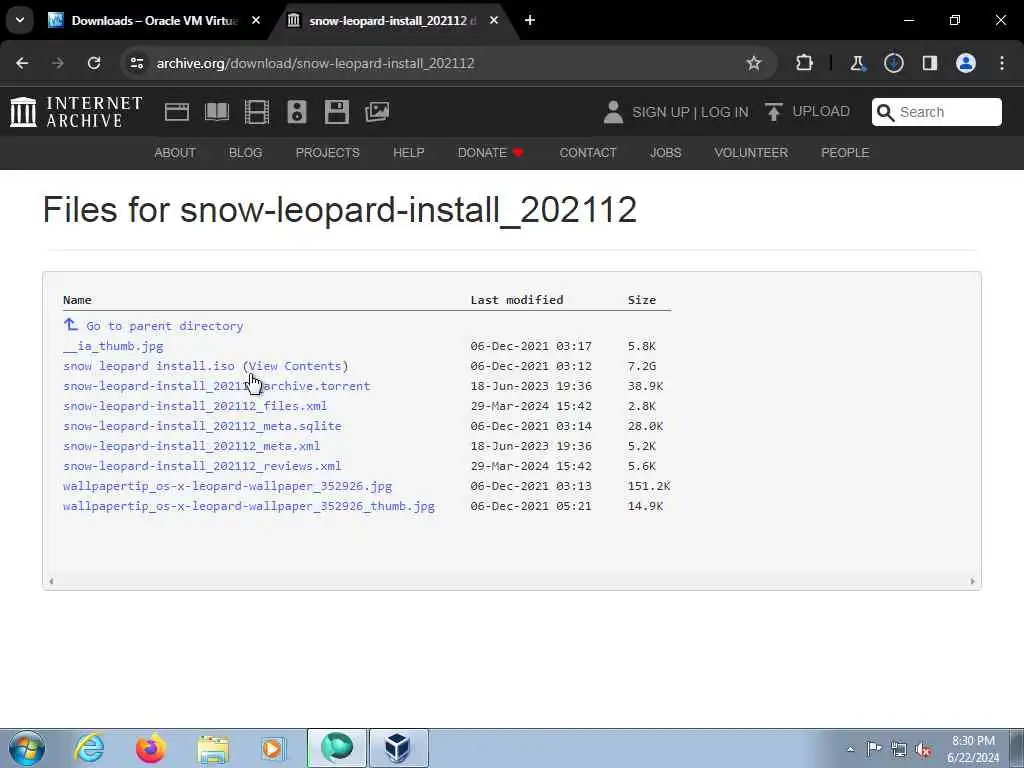This screenshot has width=1024, height=768.
Task: Launch Internet Explorer from the taskbar
Action: pyautogui.click(x=89, y=748)
